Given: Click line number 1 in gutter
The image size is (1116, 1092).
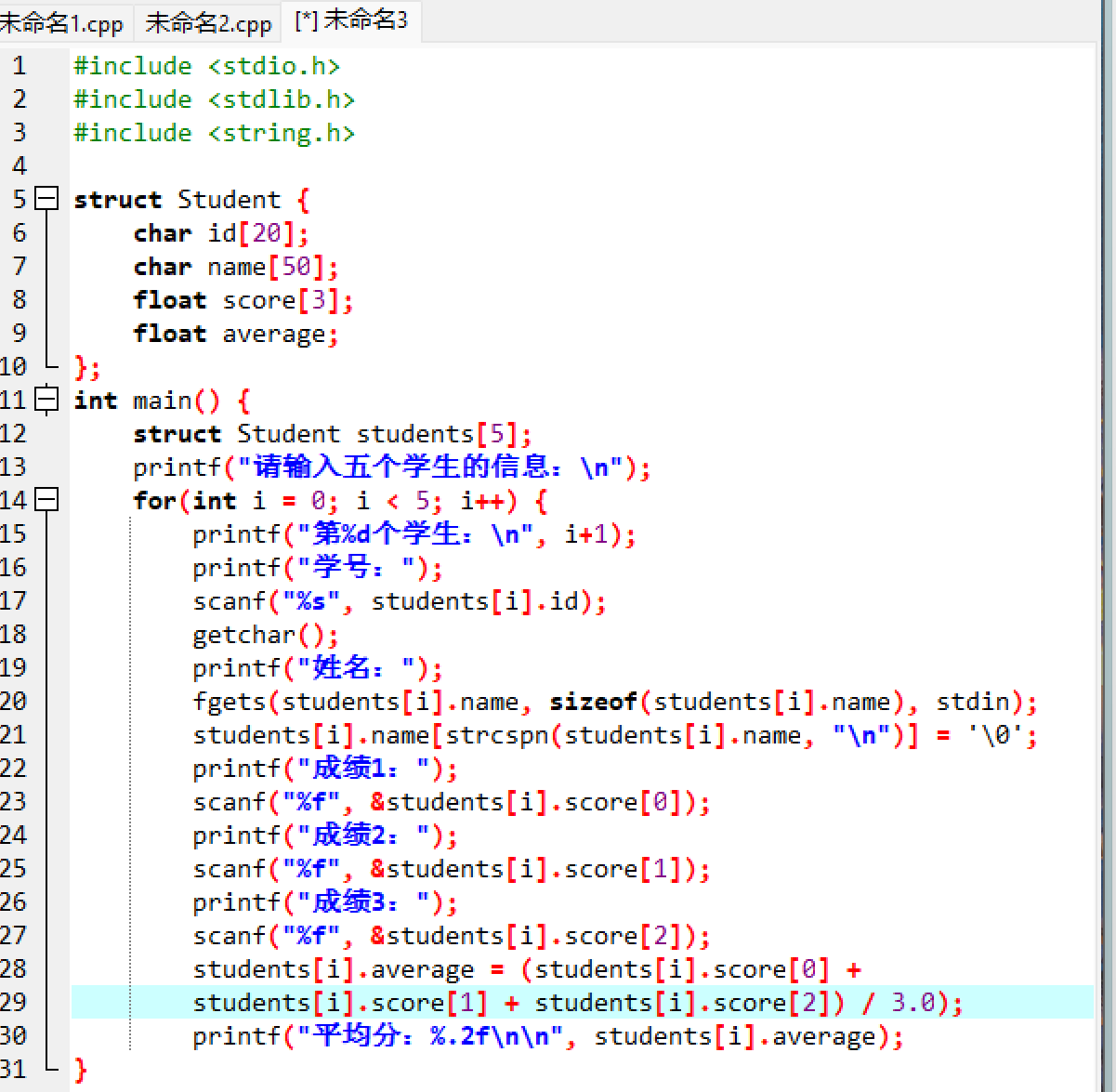Looking at the screenshot, I should pyautogui.click(x=20, y=66).
